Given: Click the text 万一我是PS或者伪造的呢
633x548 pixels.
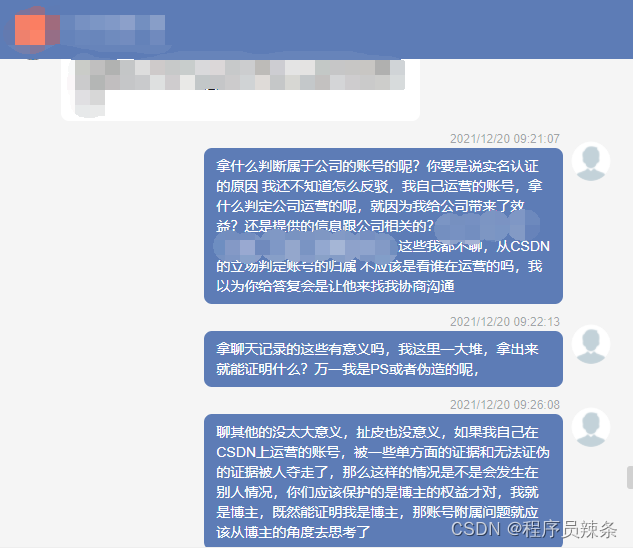Looking at the screenshot, I should point(396,369).
